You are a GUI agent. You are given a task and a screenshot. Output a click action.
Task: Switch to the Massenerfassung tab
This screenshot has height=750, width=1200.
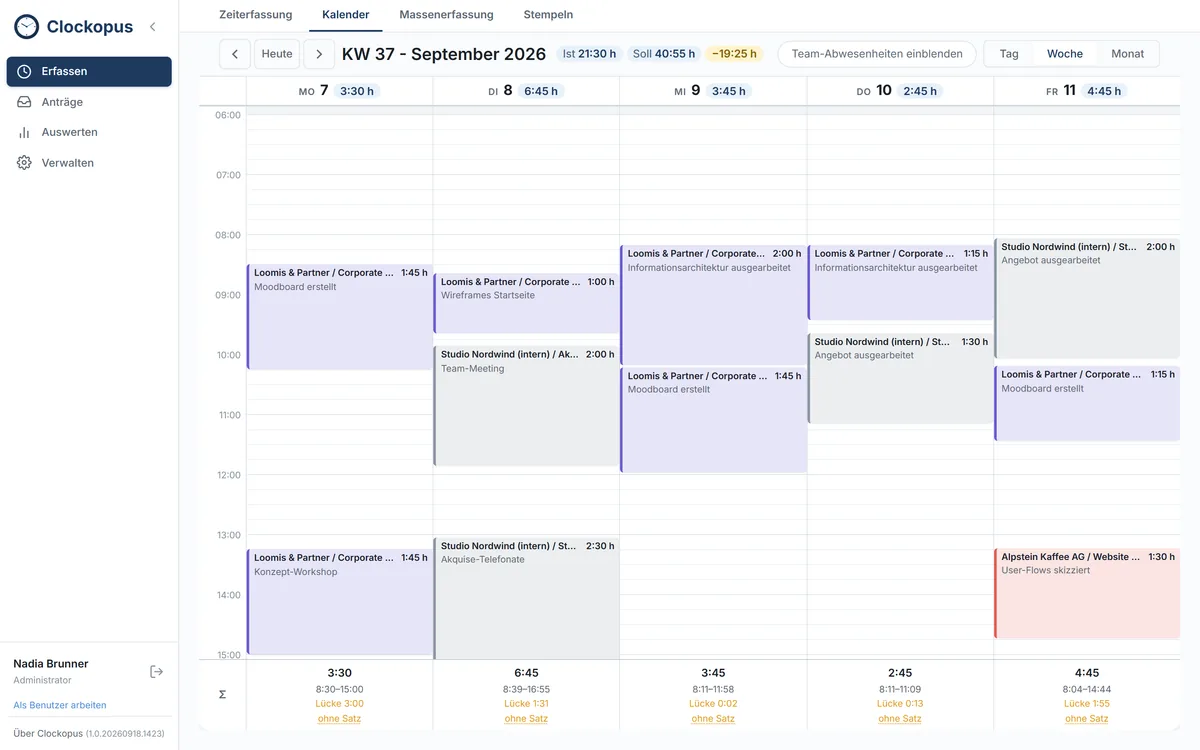[x=446, y=15]
